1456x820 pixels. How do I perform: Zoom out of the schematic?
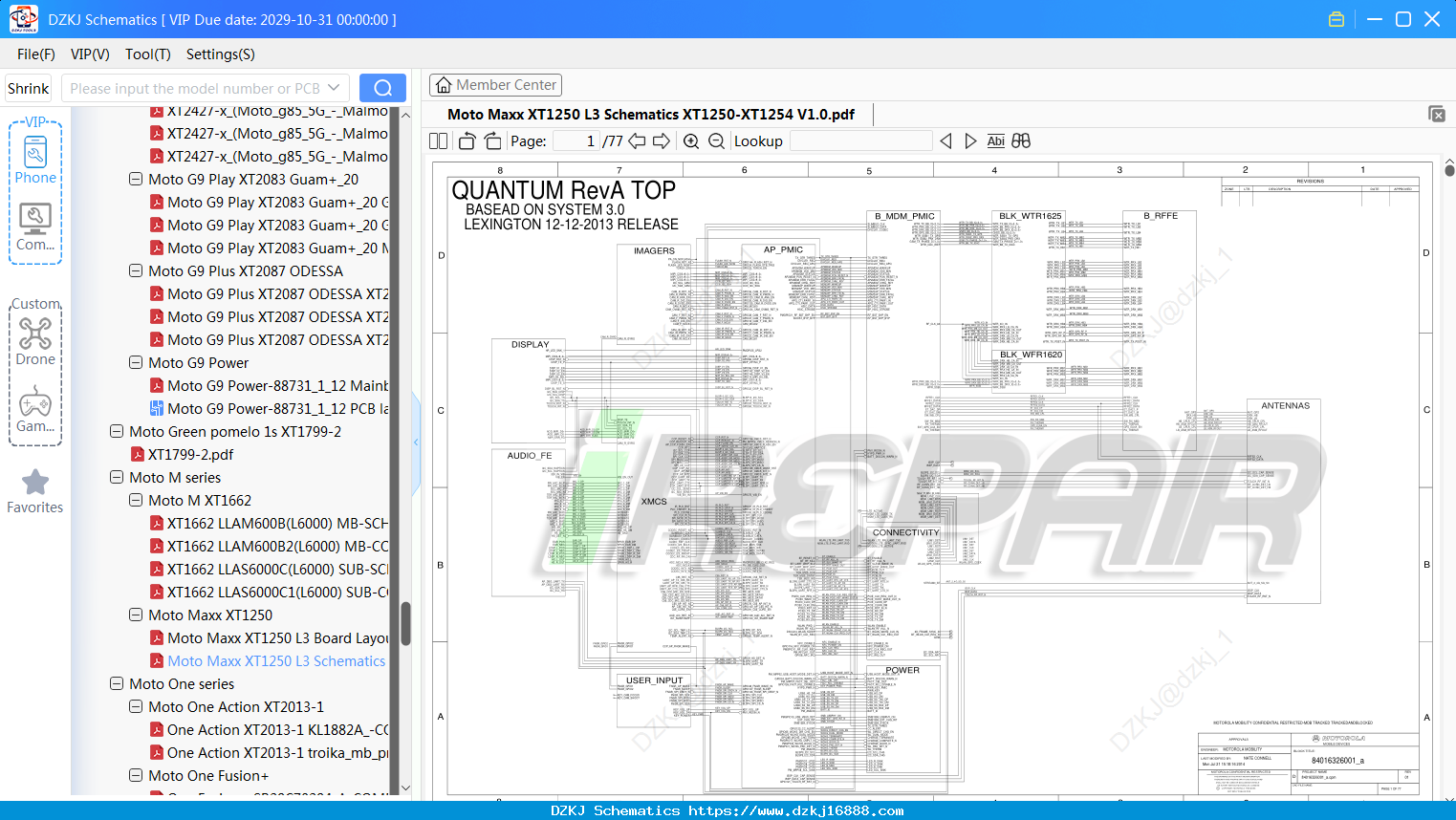[x=716, y=140]
